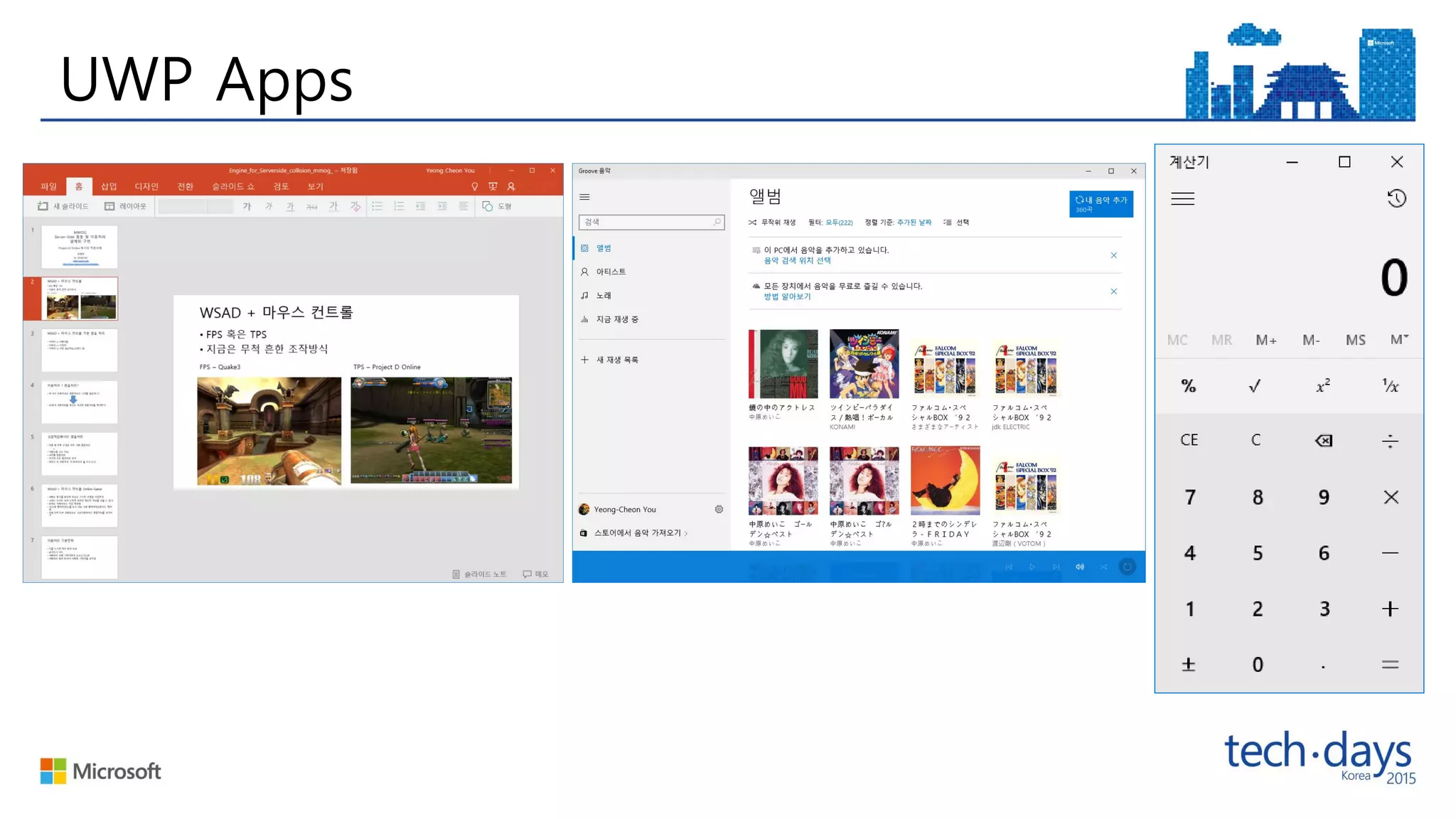
Task: Dismiss the free music on all devices notification
Action: click(x=1113, y=291)
